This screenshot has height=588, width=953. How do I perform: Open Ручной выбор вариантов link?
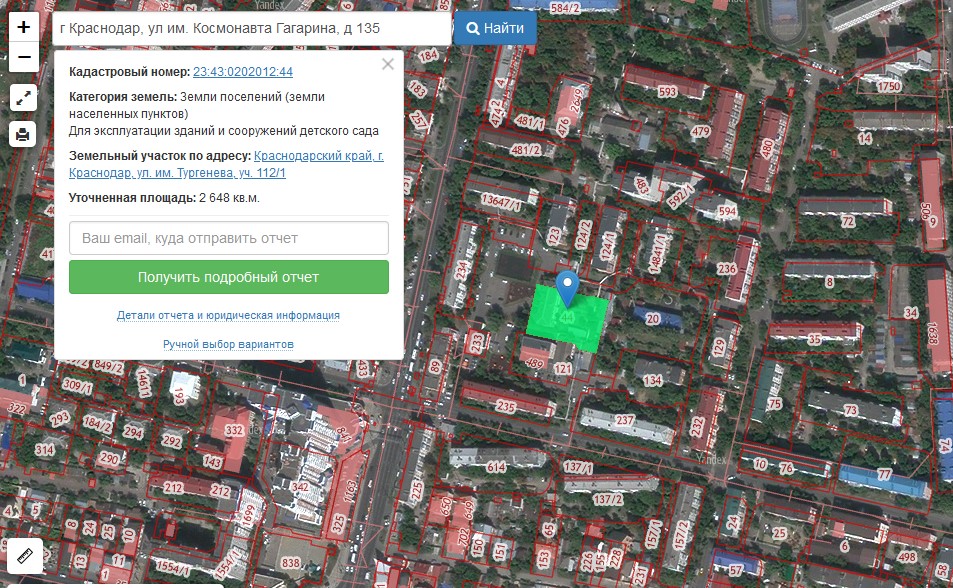tap(228, 344)
